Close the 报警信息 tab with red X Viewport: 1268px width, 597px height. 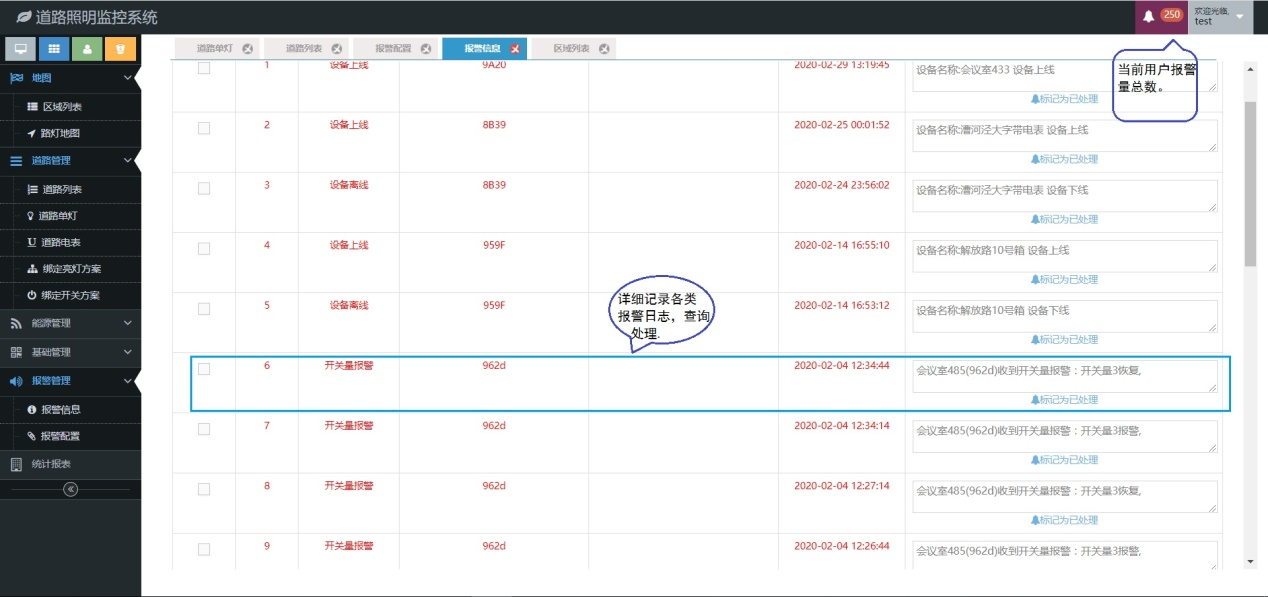coord(515,48)
